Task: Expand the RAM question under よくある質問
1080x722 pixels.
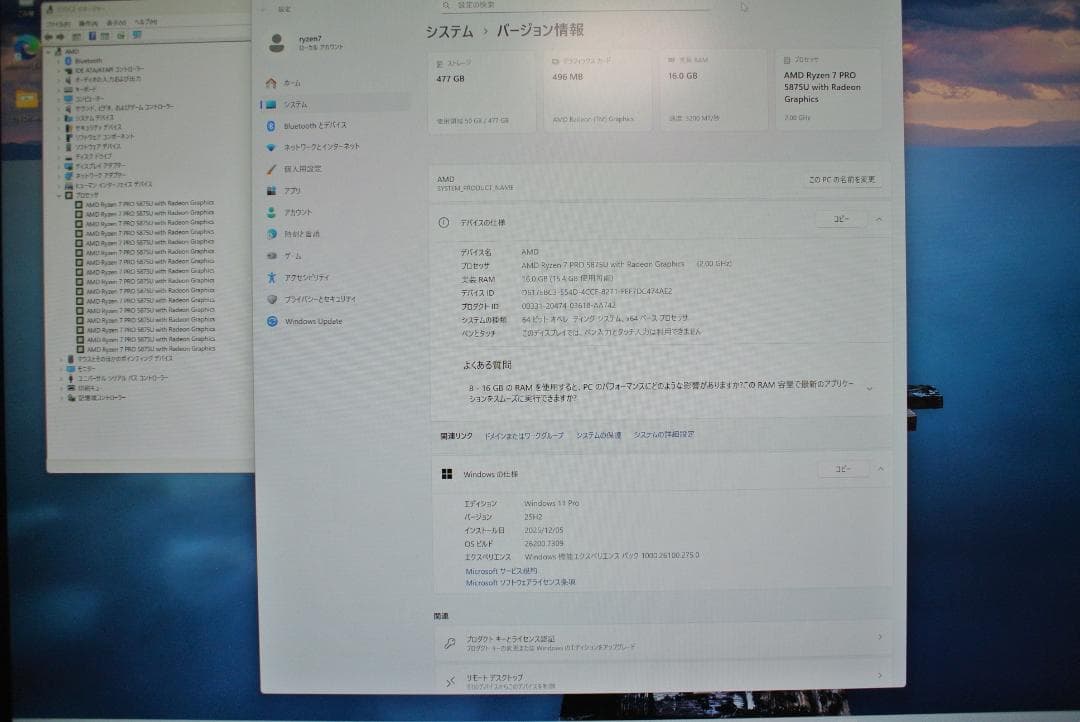Action: coord(869,388)
